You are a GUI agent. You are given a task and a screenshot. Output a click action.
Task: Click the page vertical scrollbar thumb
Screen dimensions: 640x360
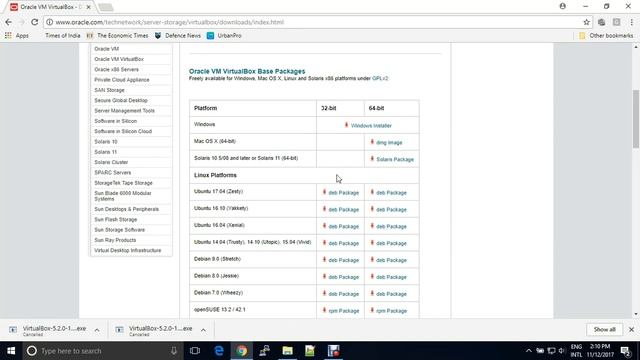pyautogui.click(x=636, y=118)
